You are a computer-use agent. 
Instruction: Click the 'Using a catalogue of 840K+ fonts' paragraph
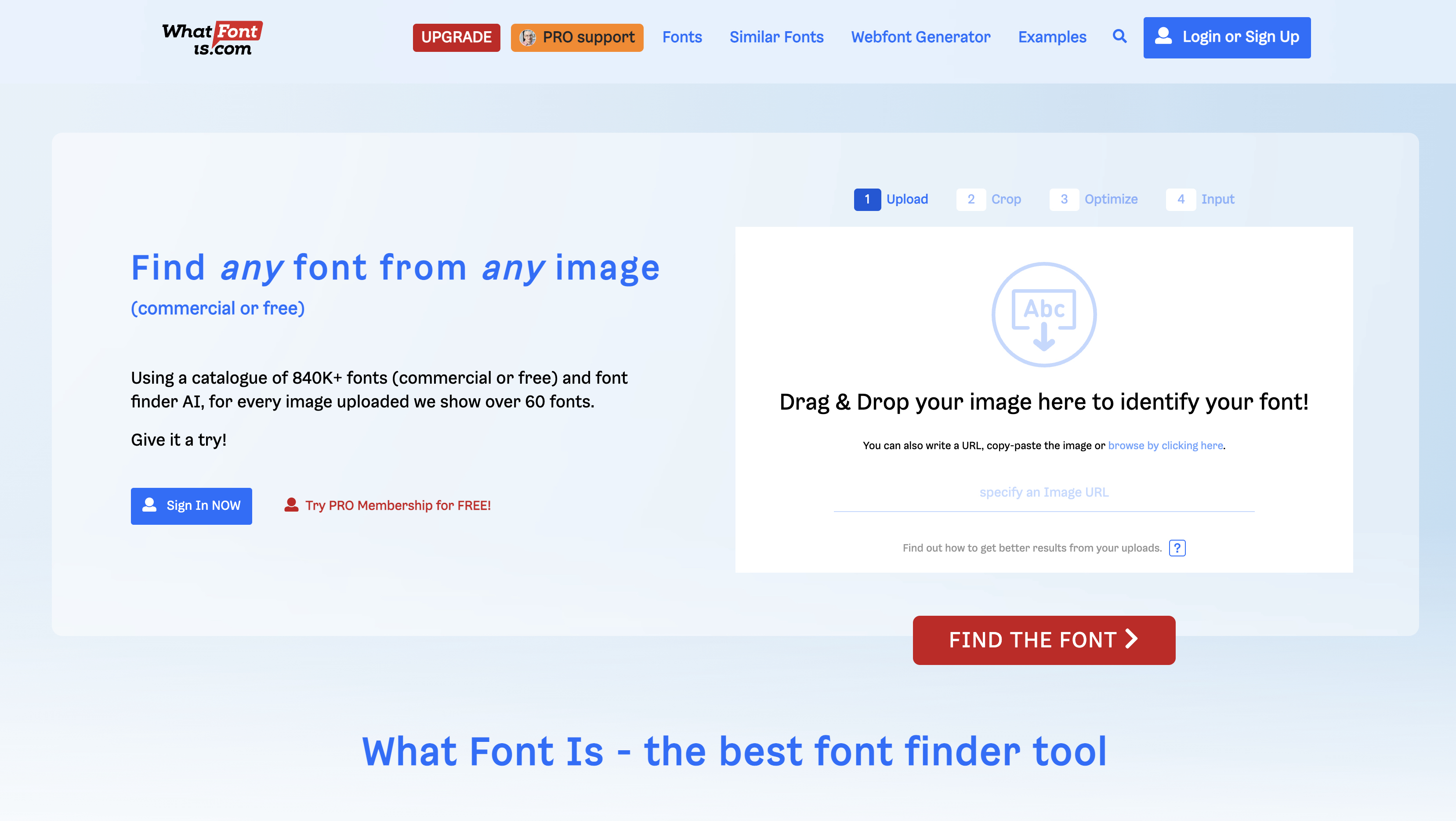point(379,389)
